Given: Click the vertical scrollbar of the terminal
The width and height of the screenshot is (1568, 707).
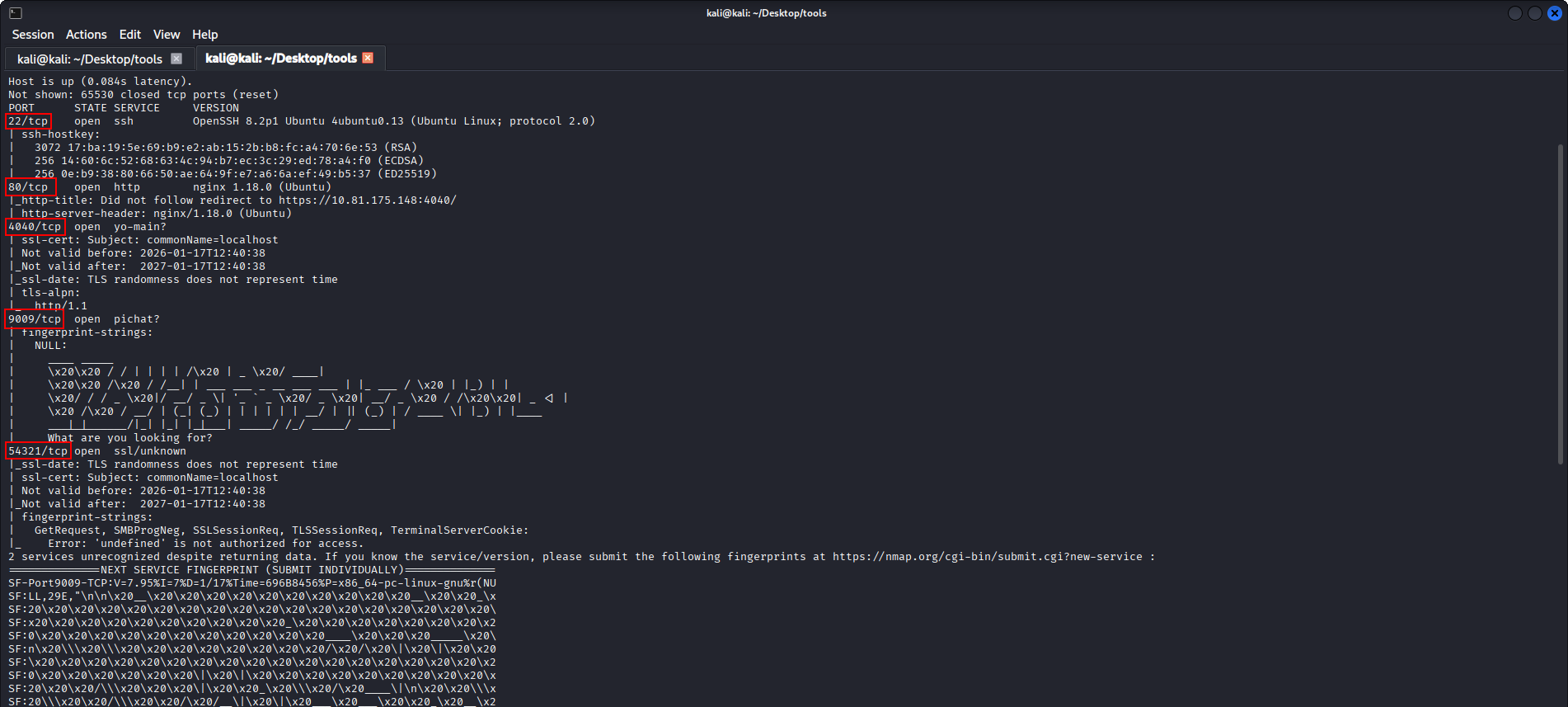Looking at the screenshot, I should click(x=1560, y=305).
